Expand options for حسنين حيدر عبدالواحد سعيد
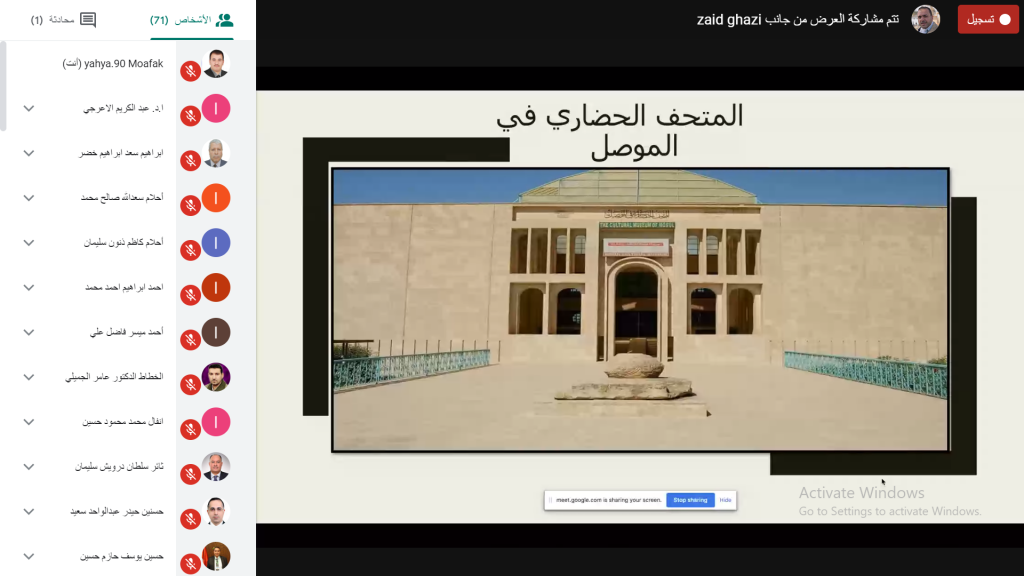Screen dimensions: 1024x576 29,511
